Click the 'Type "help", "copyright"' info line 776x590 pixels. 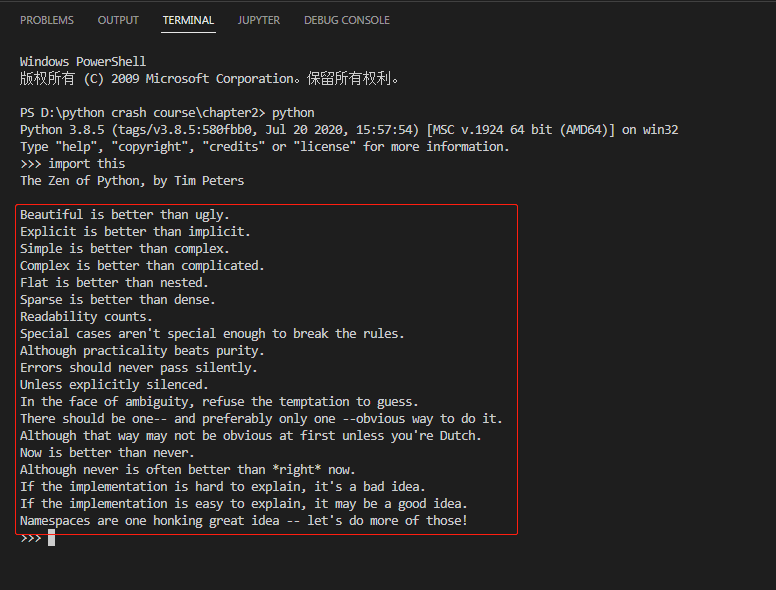pos(265,147)
